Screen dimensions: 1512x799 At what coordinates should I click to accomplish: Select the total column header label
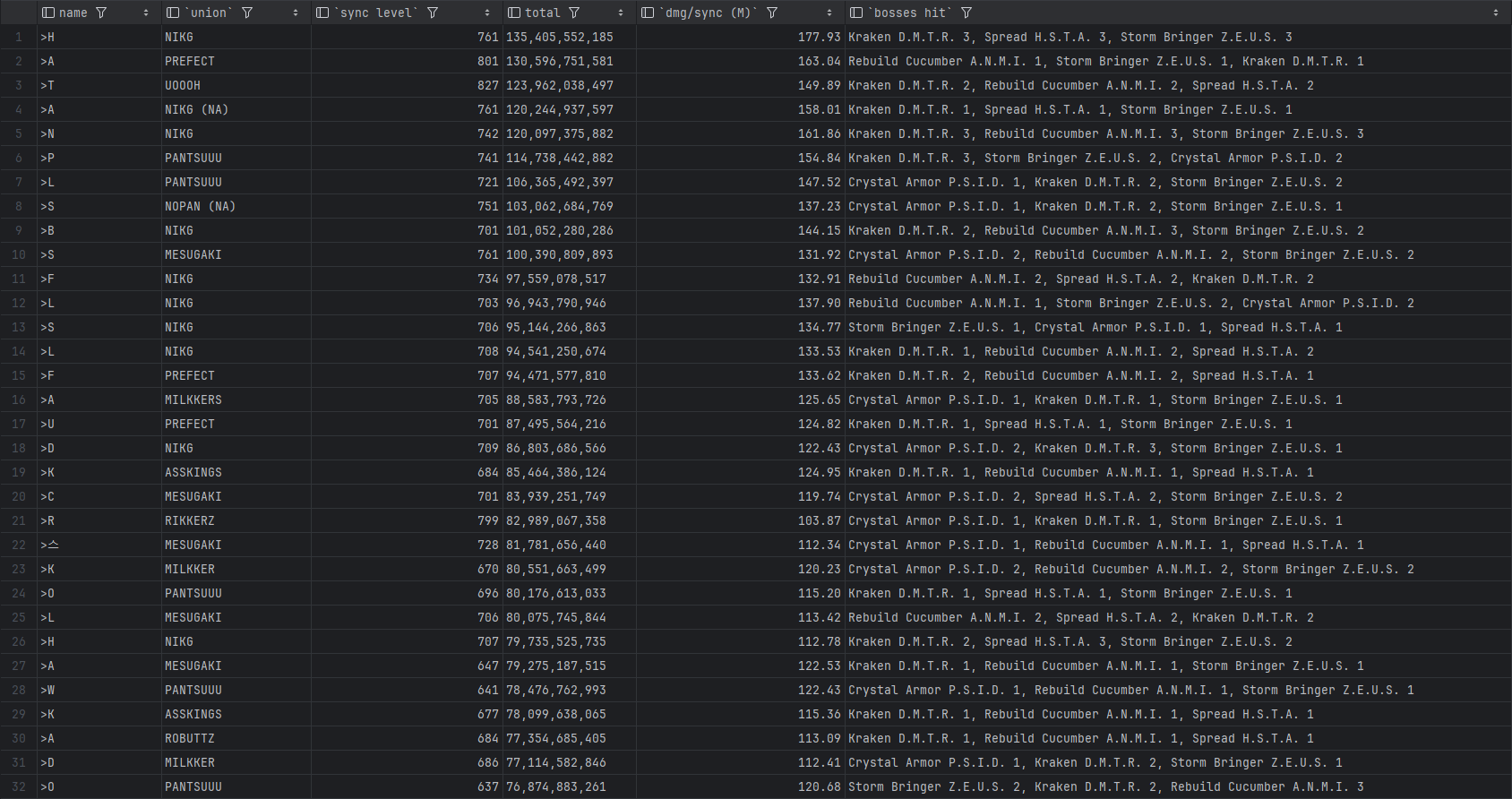pyautogui.click(x=543, y=13)
